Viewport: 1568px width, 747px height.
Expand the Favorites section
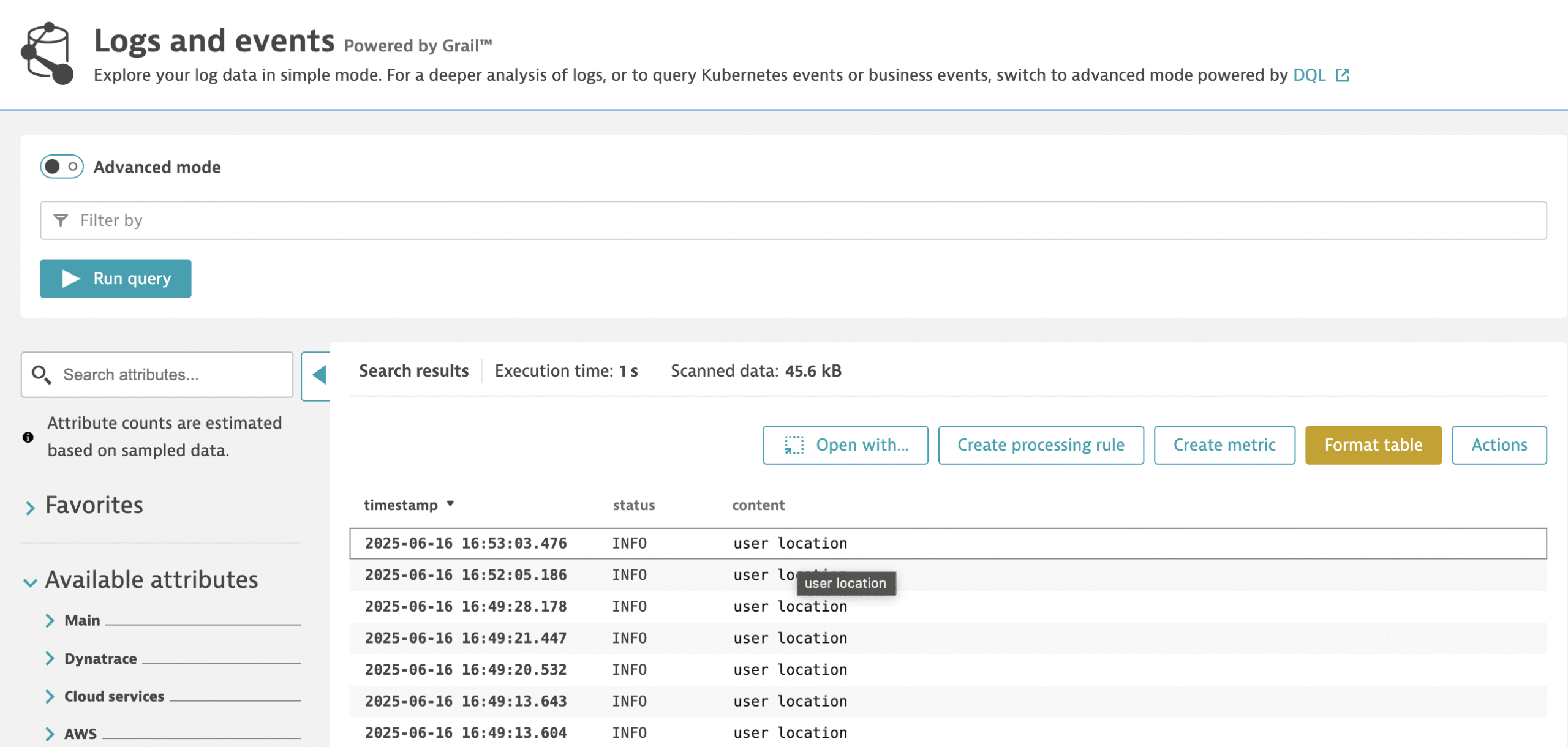coord(30,507)
